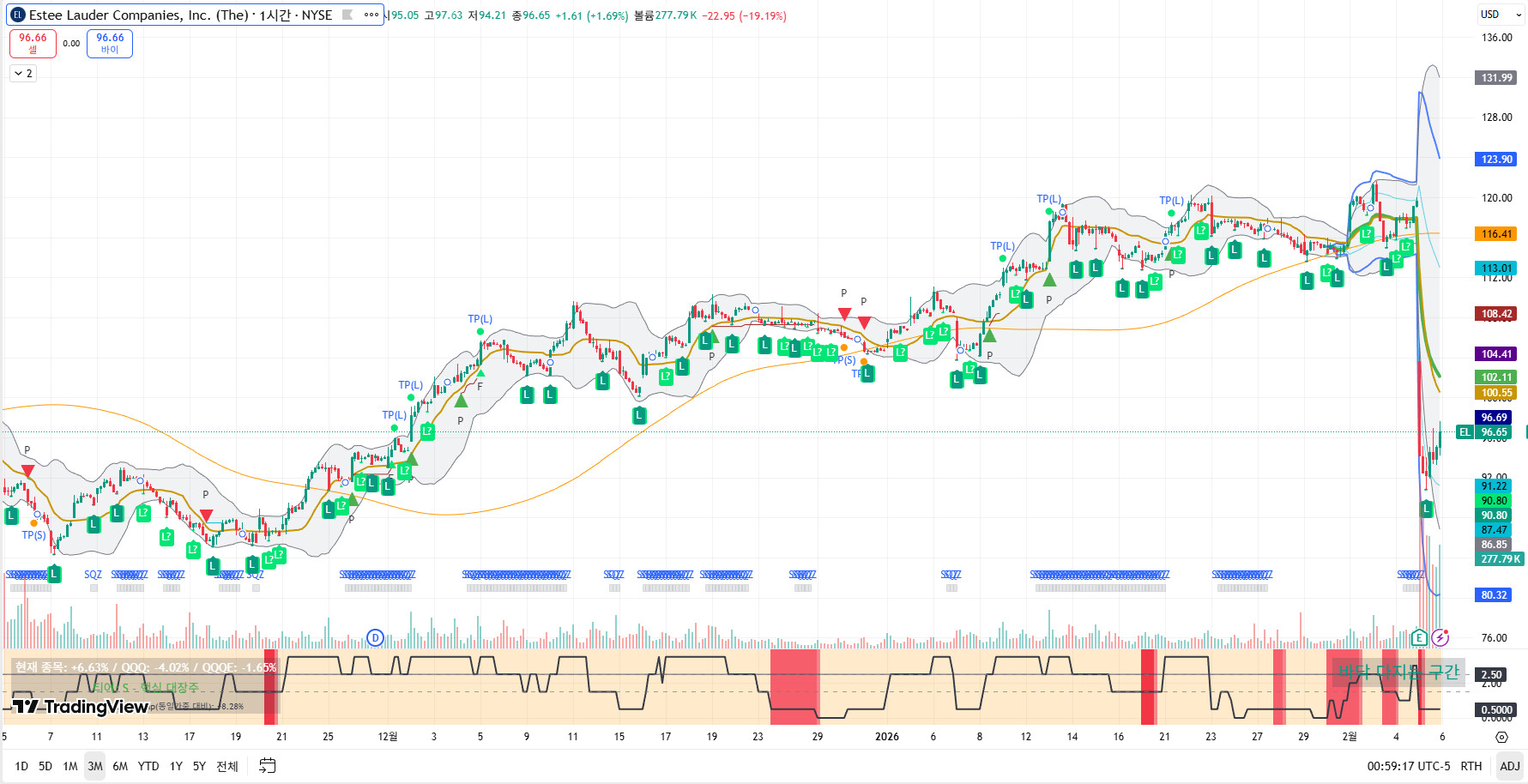Open chart settings hexagon gear icon
The height and width of the screenshot is (784, 1528).
[x=1501, y=737]
